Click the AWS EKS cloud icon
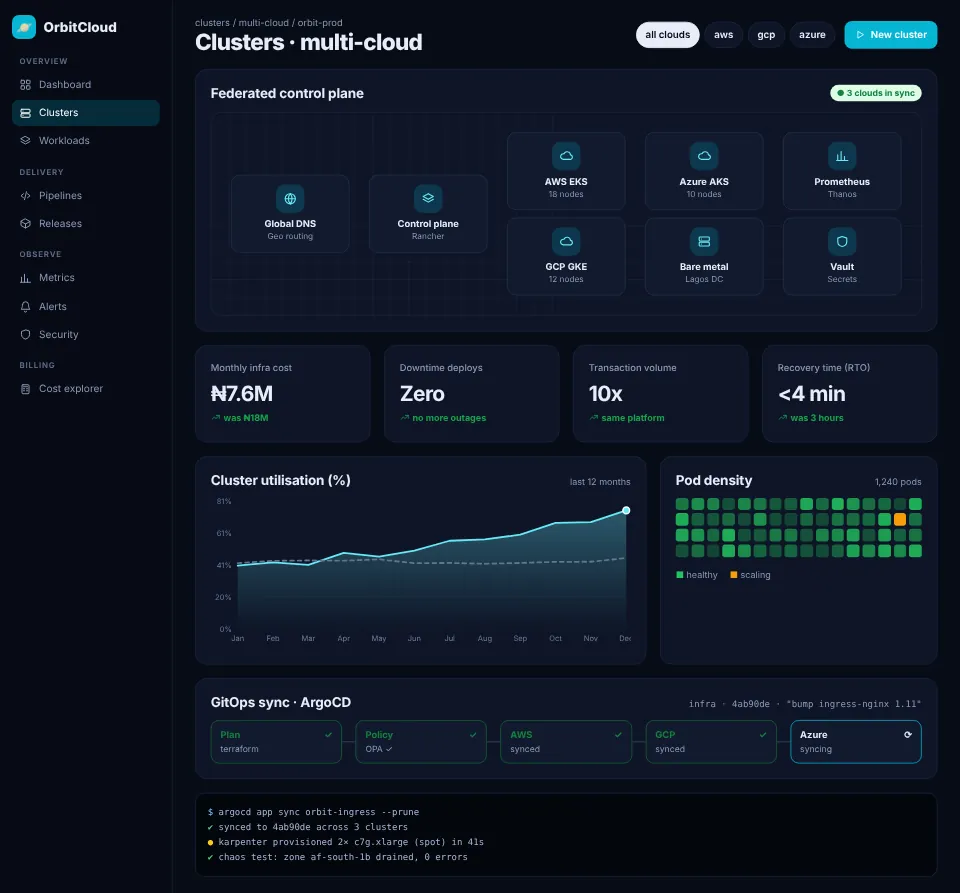 (566, 156)
